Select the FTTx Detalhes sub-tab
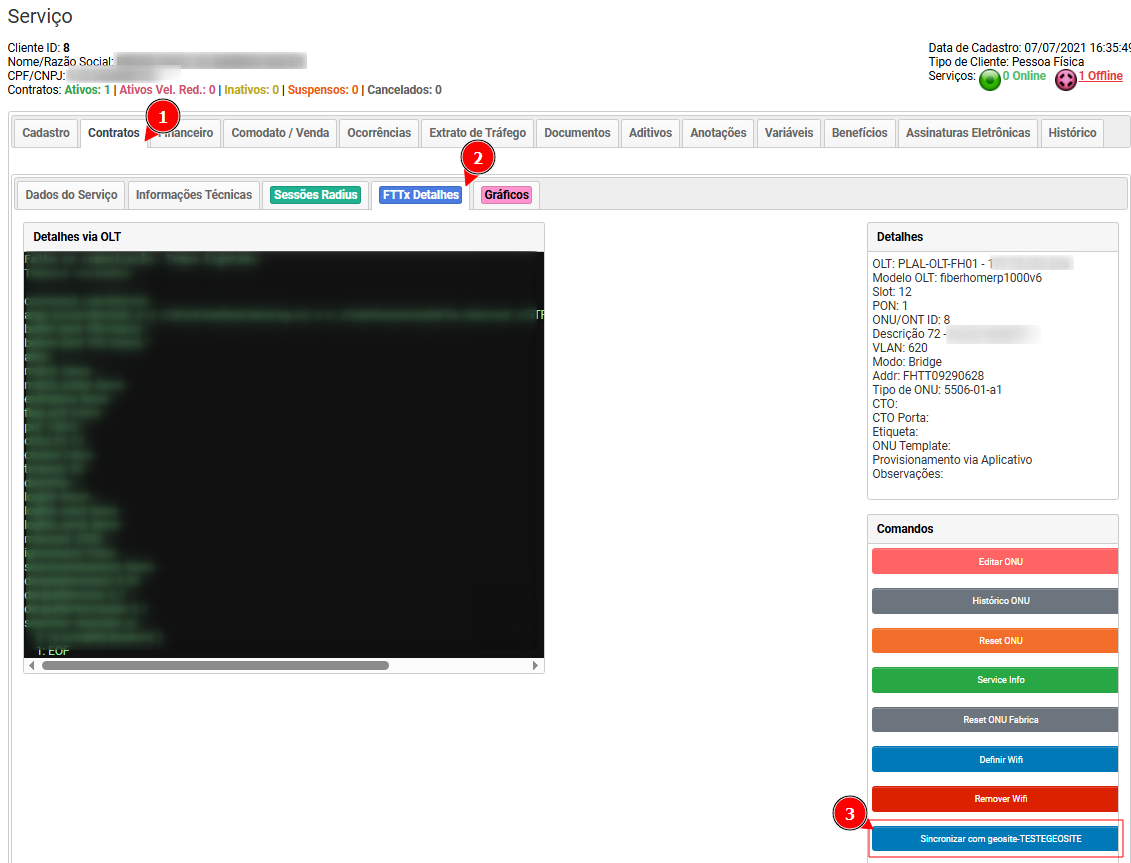This screenshot has height=863, width=1131. (420, 195)
